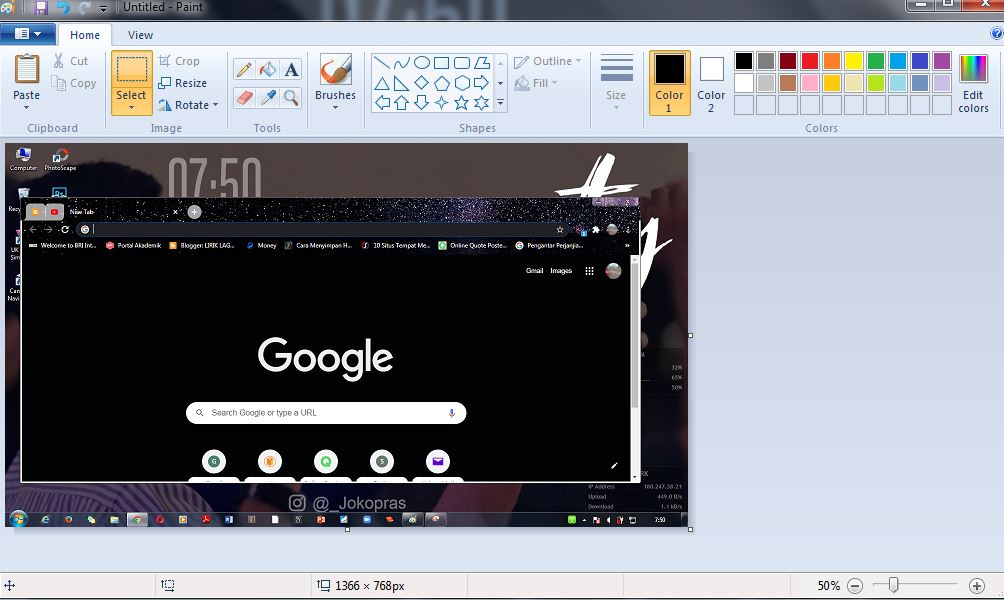Screen dimensions: 1004x600
Task: Choose the Left arrow shape
Action: coord(382,102)
